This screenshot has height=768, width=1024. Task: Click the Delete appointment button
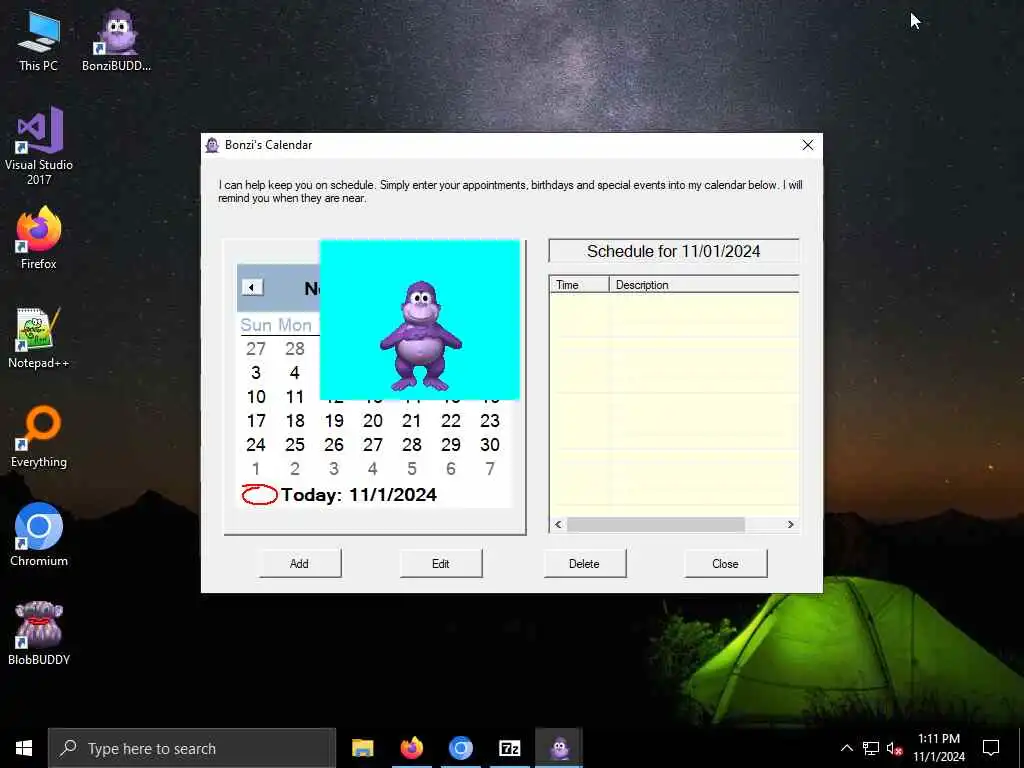[x=584, y=564]
